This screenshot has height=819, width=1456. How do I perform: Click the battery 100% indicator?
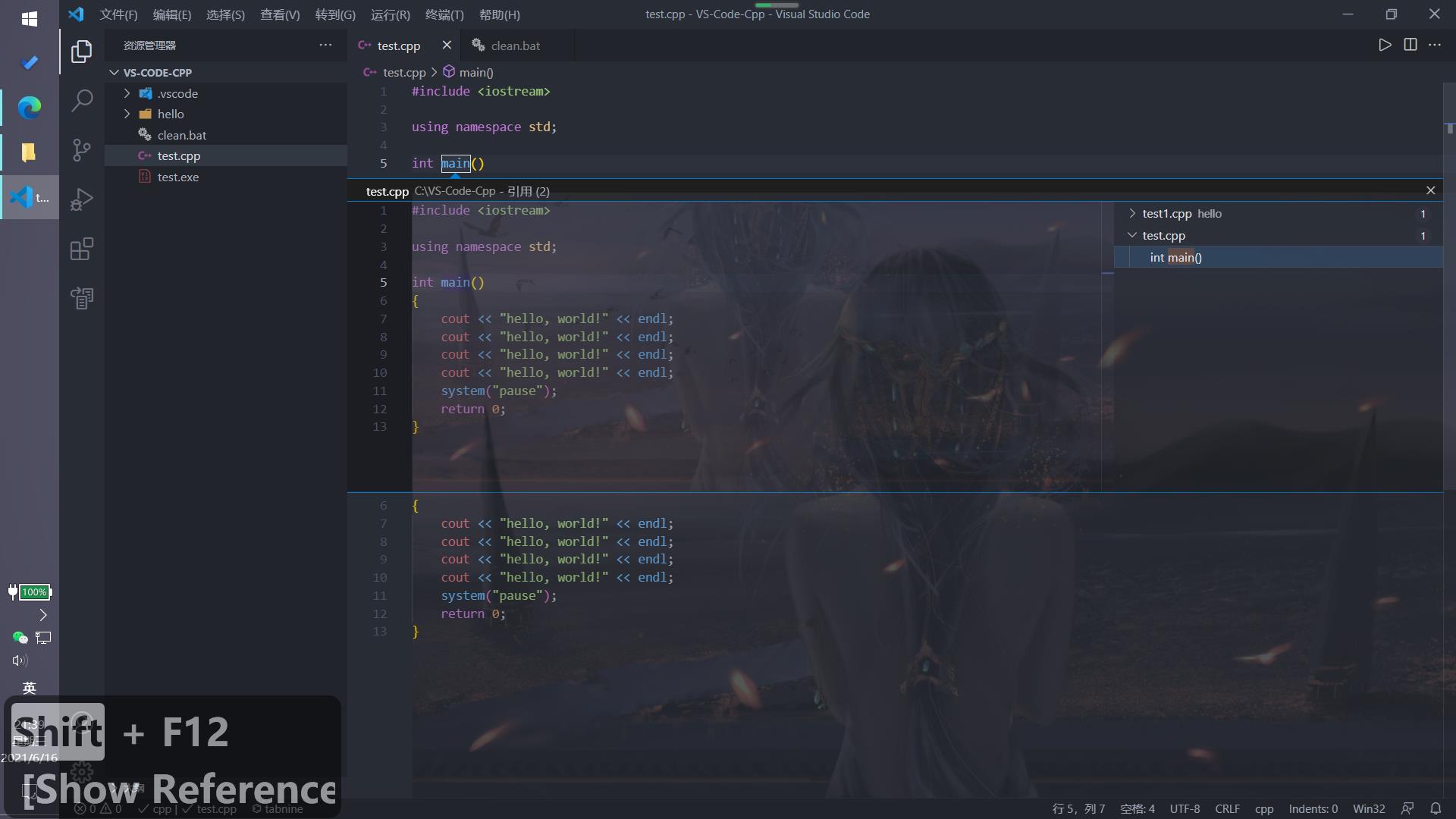pos(30,591)
